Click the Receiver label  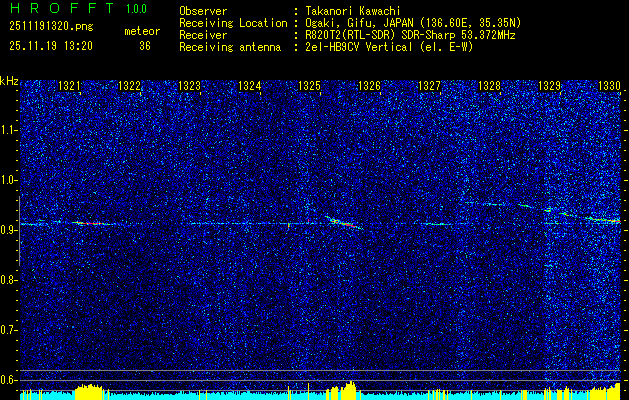(x=203, y=35)
